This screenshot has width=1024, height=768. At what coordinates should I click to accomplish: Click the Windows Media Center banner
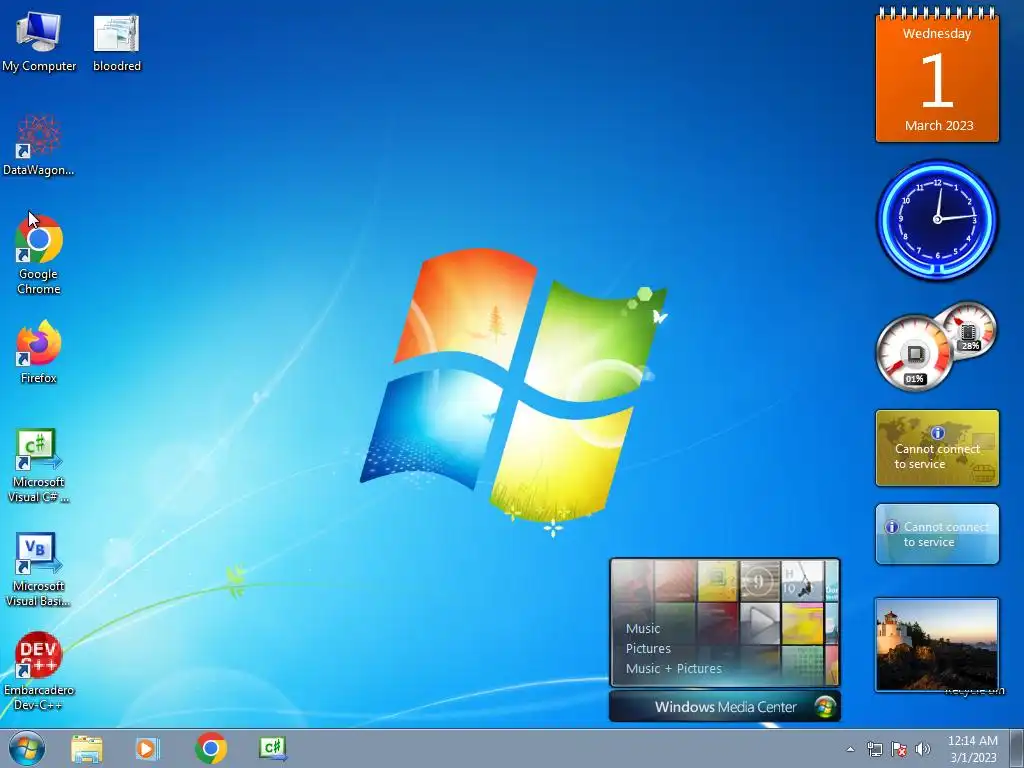point(725,707)
